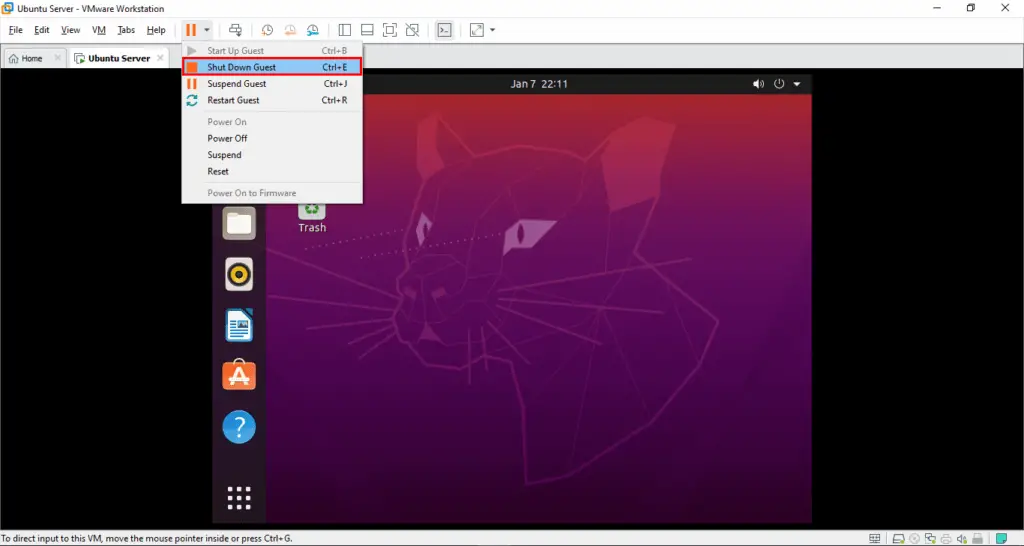Choose Shut Down Guest from the menu
The image size is (1024, 546).
tap(272, 67)
